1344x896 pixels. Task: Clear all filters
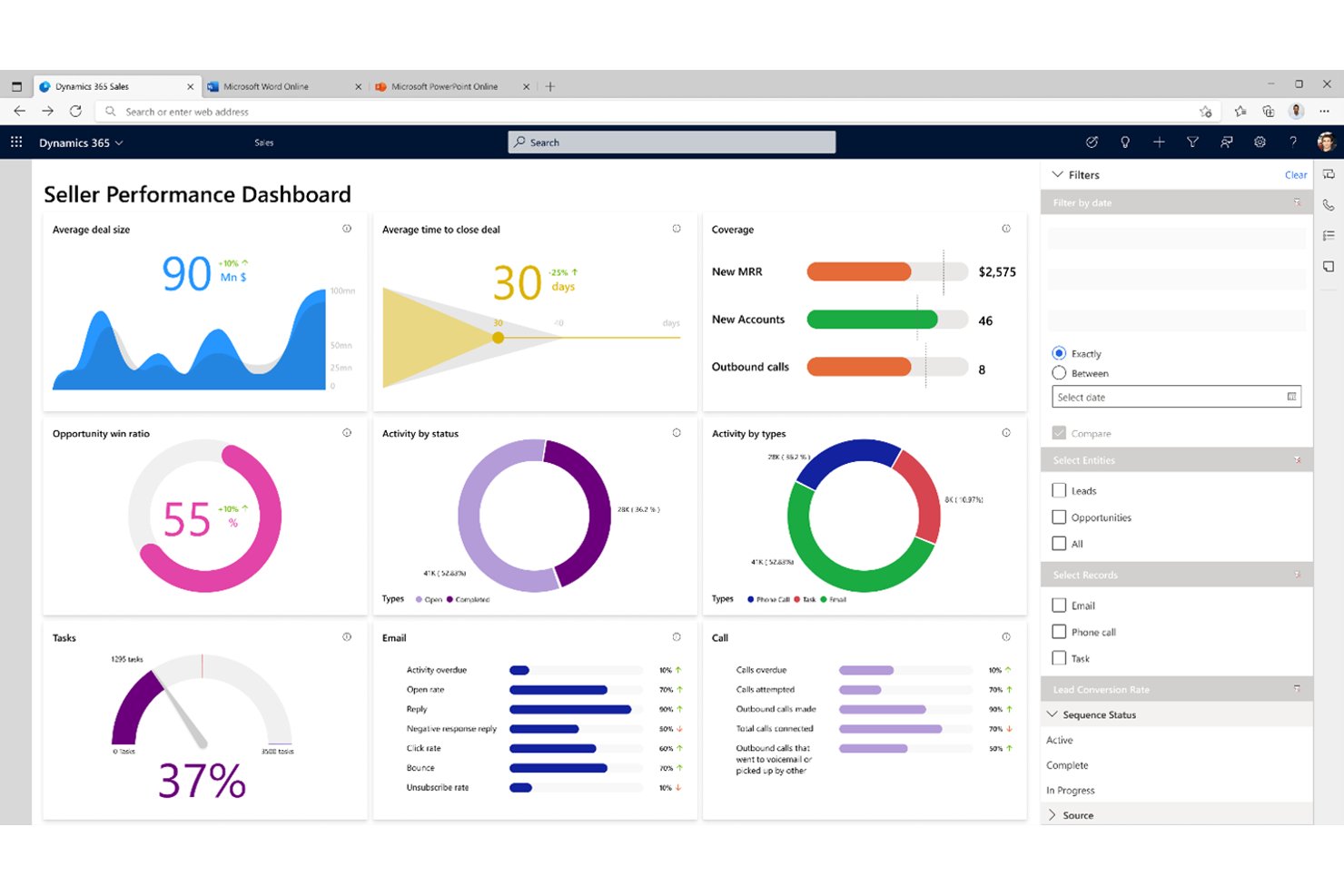pos(1296,175)
